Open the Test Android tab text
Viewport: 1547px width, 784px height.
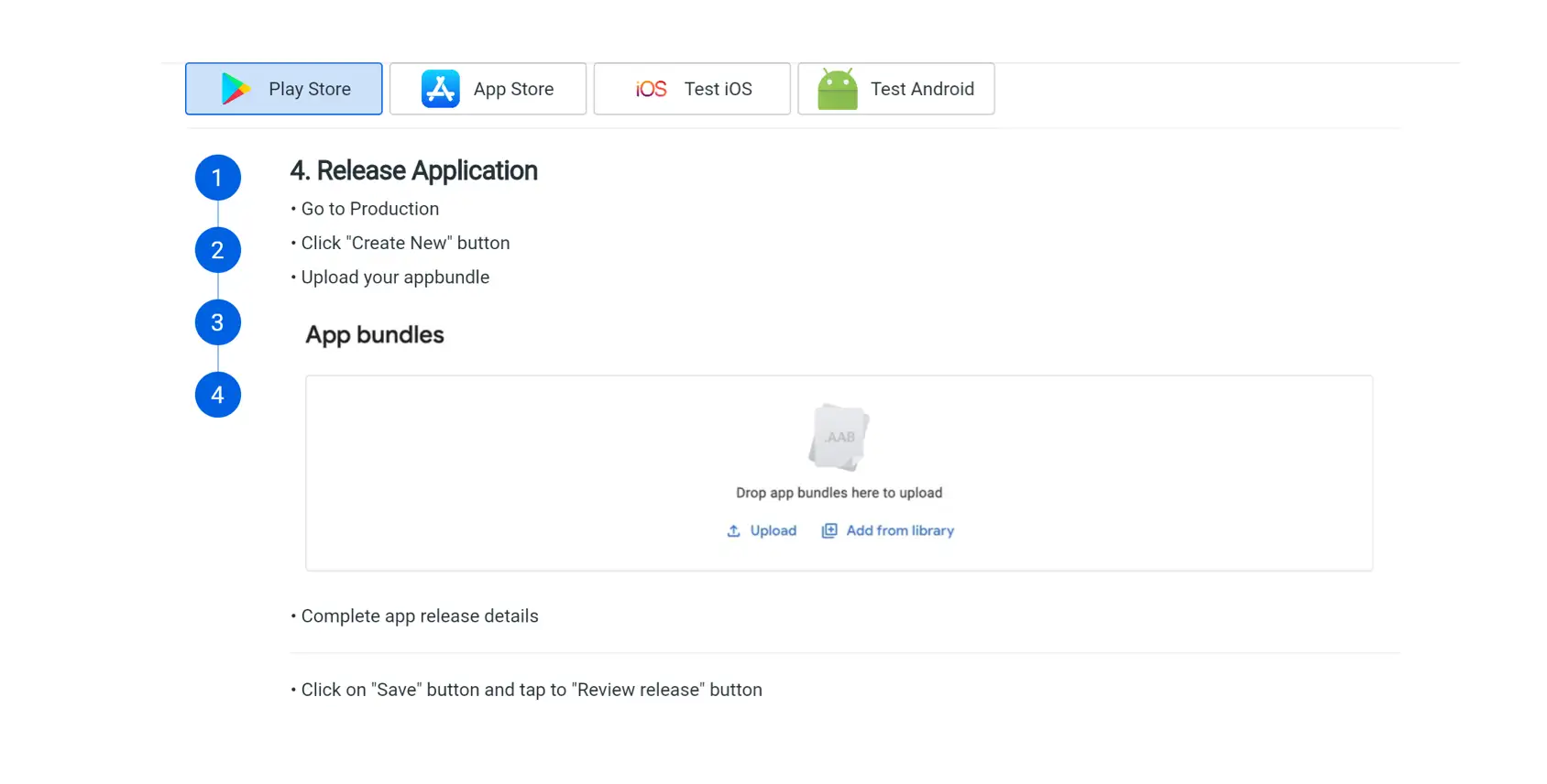coord(922,89)
